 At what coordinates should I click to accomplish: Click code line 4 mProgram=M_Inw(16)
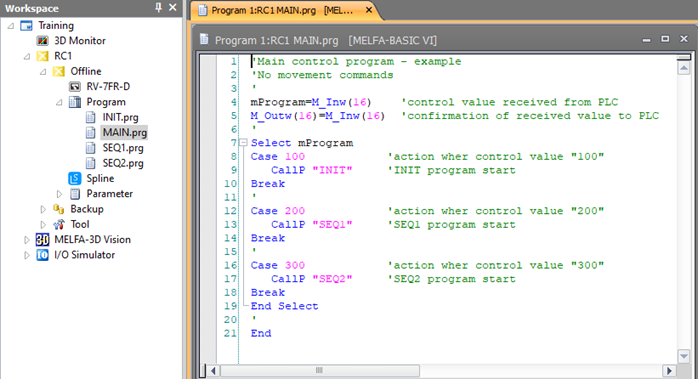[311, 102]
